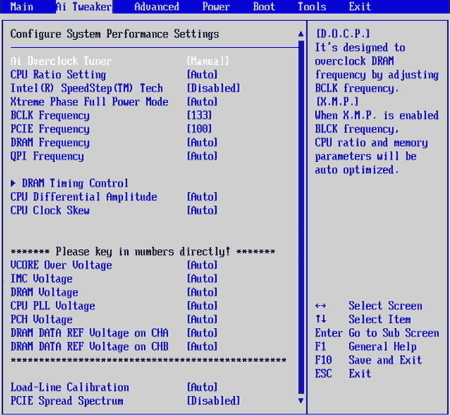Edit DRAM Voltage Auto value
The image size is (450, 416).
pyautogui.click(x=202, y=292)
